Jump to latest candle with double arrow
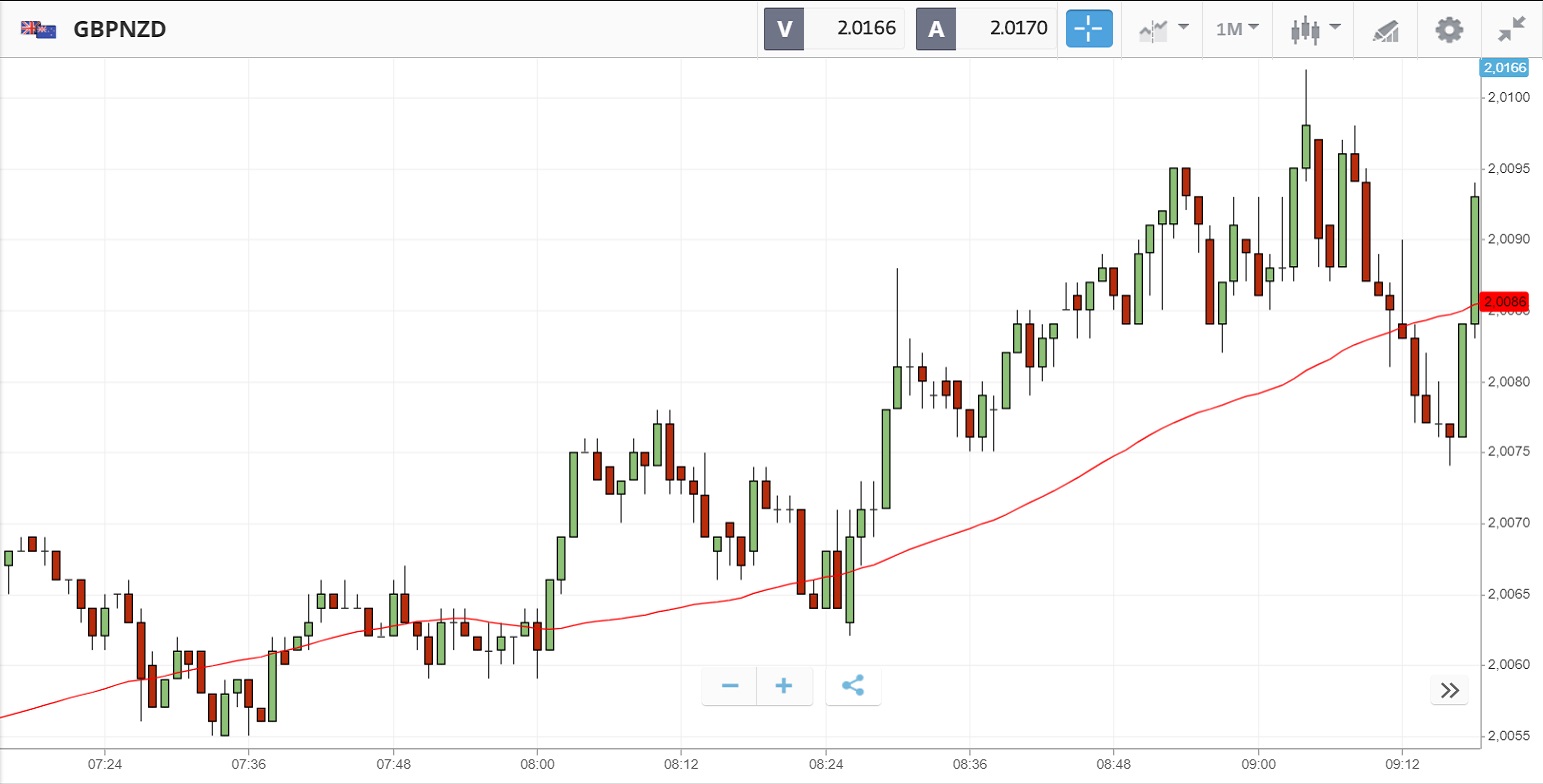Image resolution: width=1543 pixels, height=784 pixels. tap(1449, 689)
